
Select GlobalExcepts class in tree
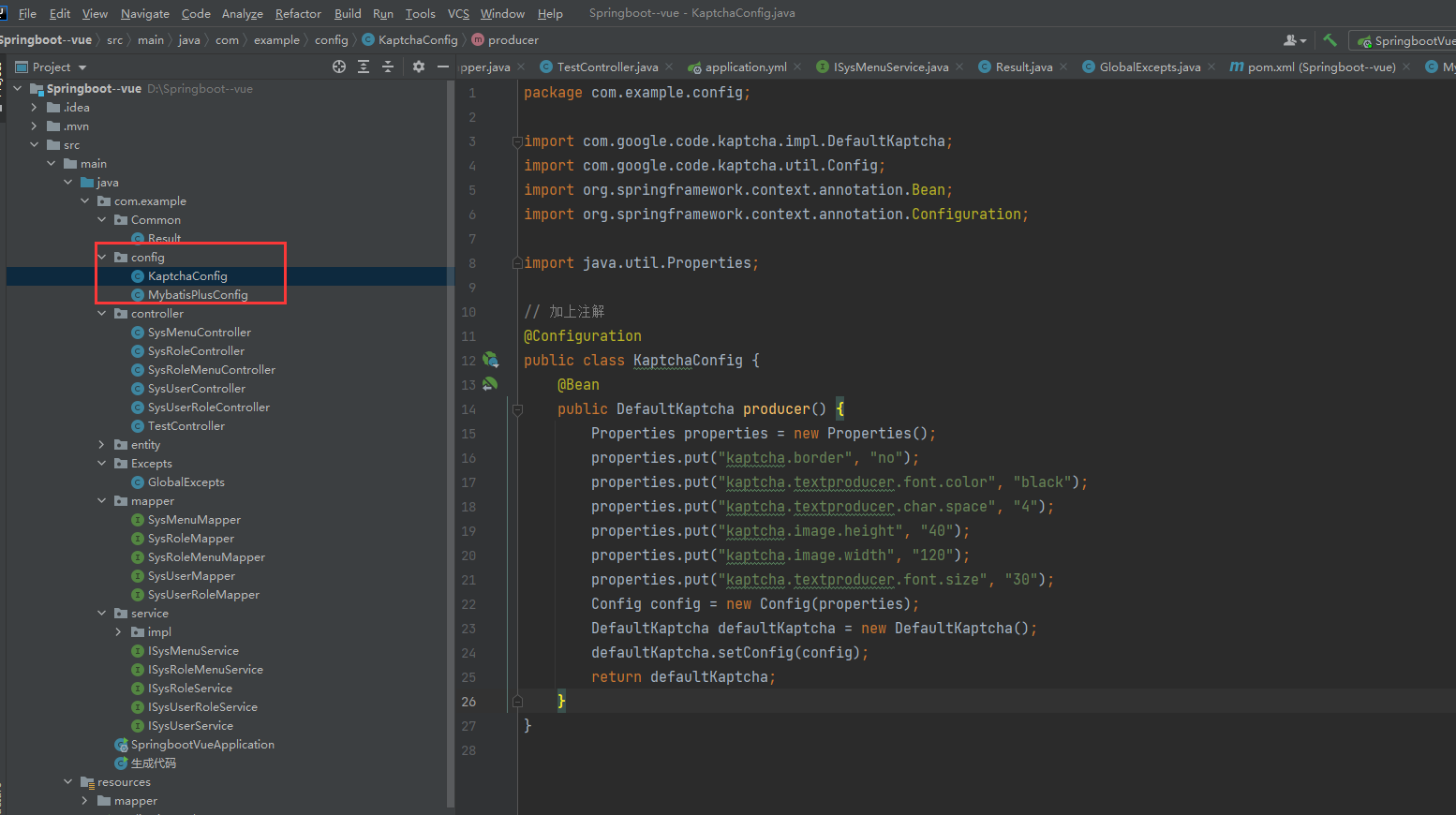point(186,482)
